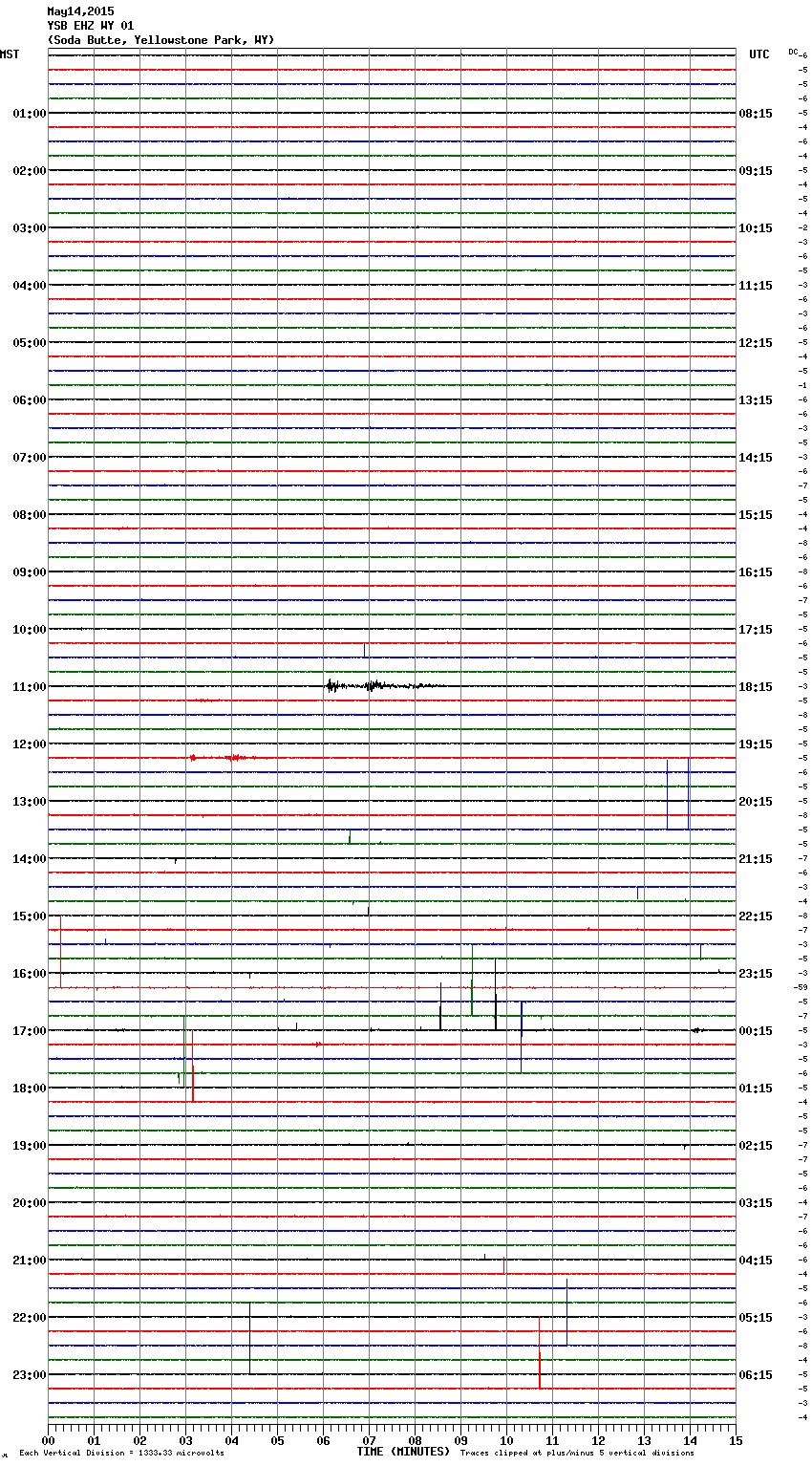Click the Traces clipped at plus/minus 5 note
812x1466 pixels.
click(577, 1454)
